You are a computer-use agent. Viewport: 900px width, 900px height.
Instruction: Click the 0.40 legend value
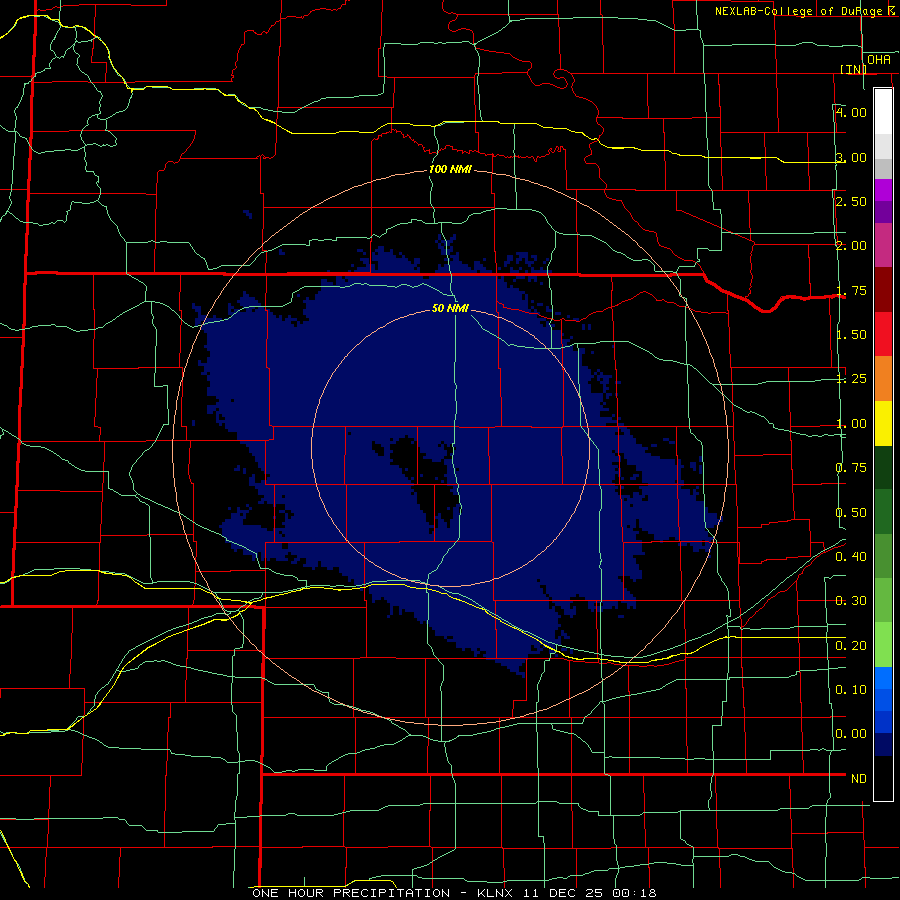click(x=851, y=557)
